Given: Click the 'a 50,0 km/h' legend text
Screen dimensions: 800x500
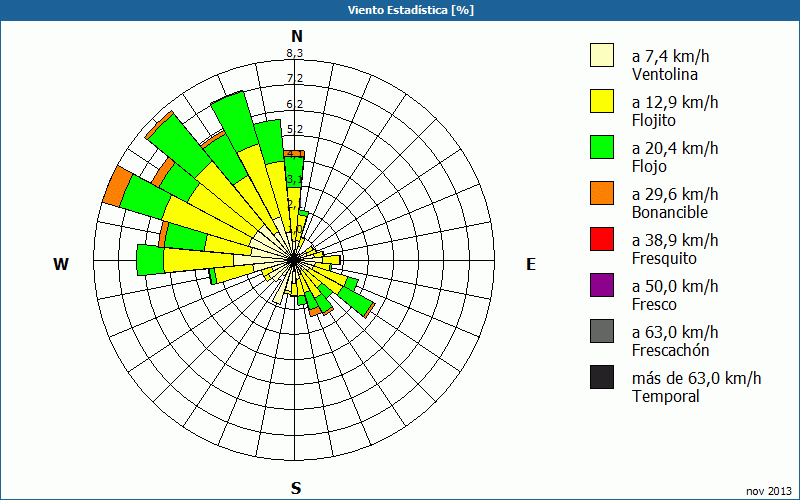Looking at the screenshot, I should click(675, 286).
